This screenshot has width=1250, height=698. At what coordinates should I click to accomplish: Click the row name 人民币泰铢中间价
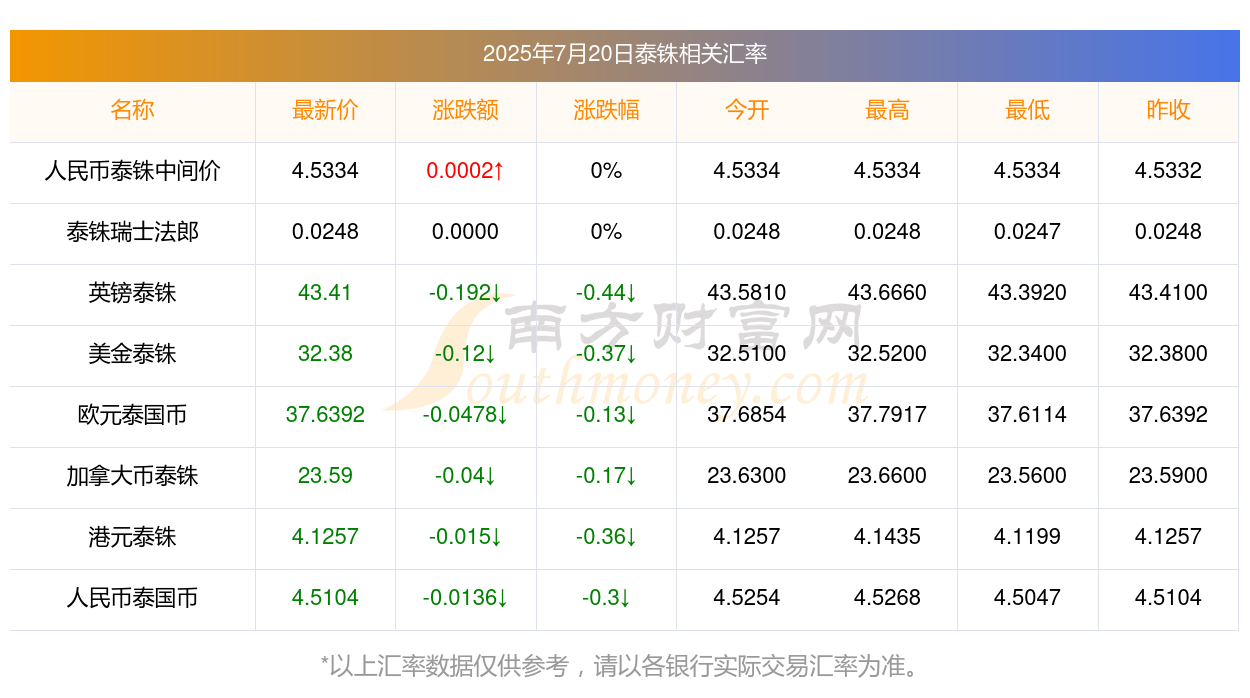[132, 171]
